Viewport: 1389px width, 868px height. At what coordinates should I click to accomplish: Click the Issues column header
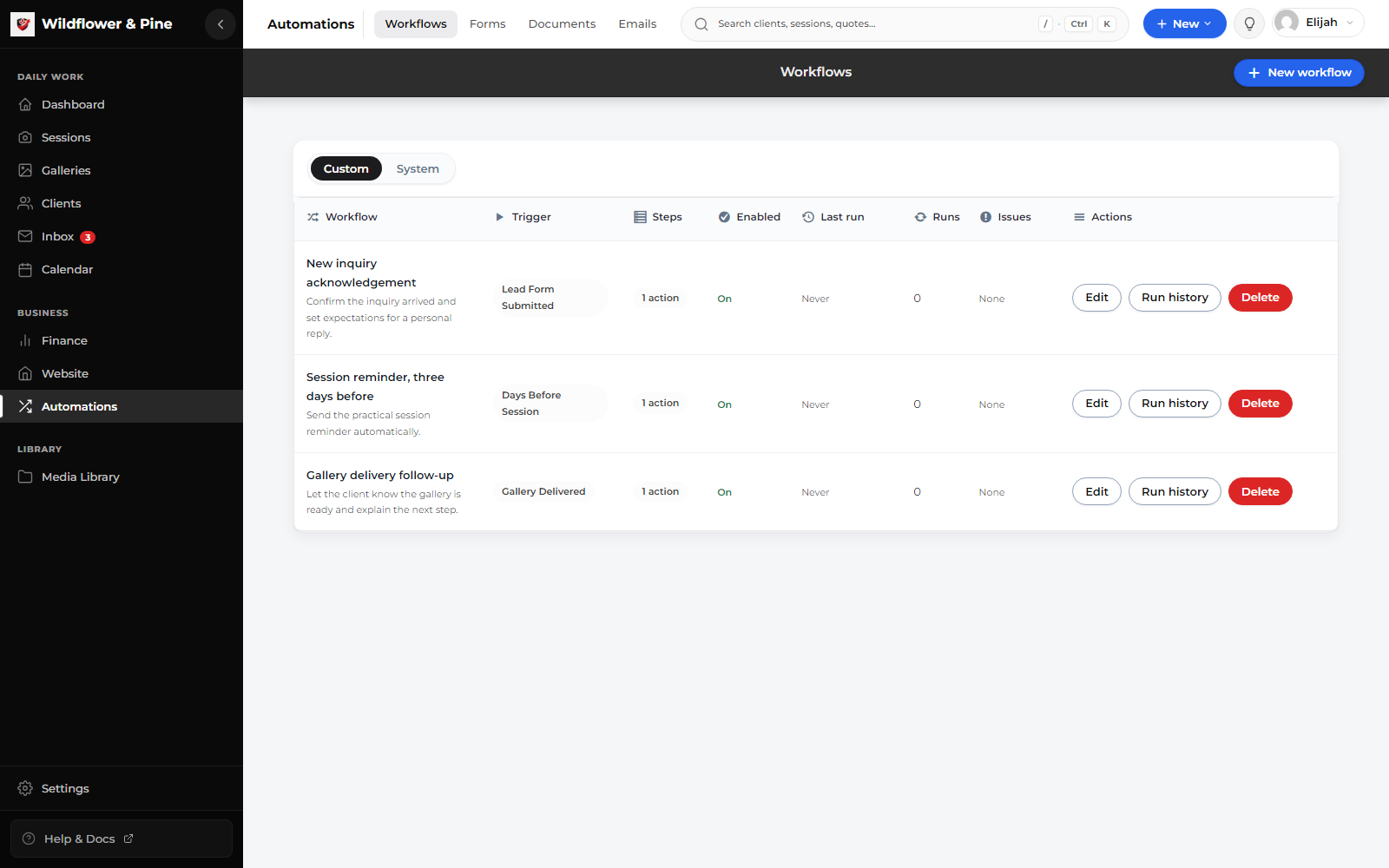[1005, 217]
